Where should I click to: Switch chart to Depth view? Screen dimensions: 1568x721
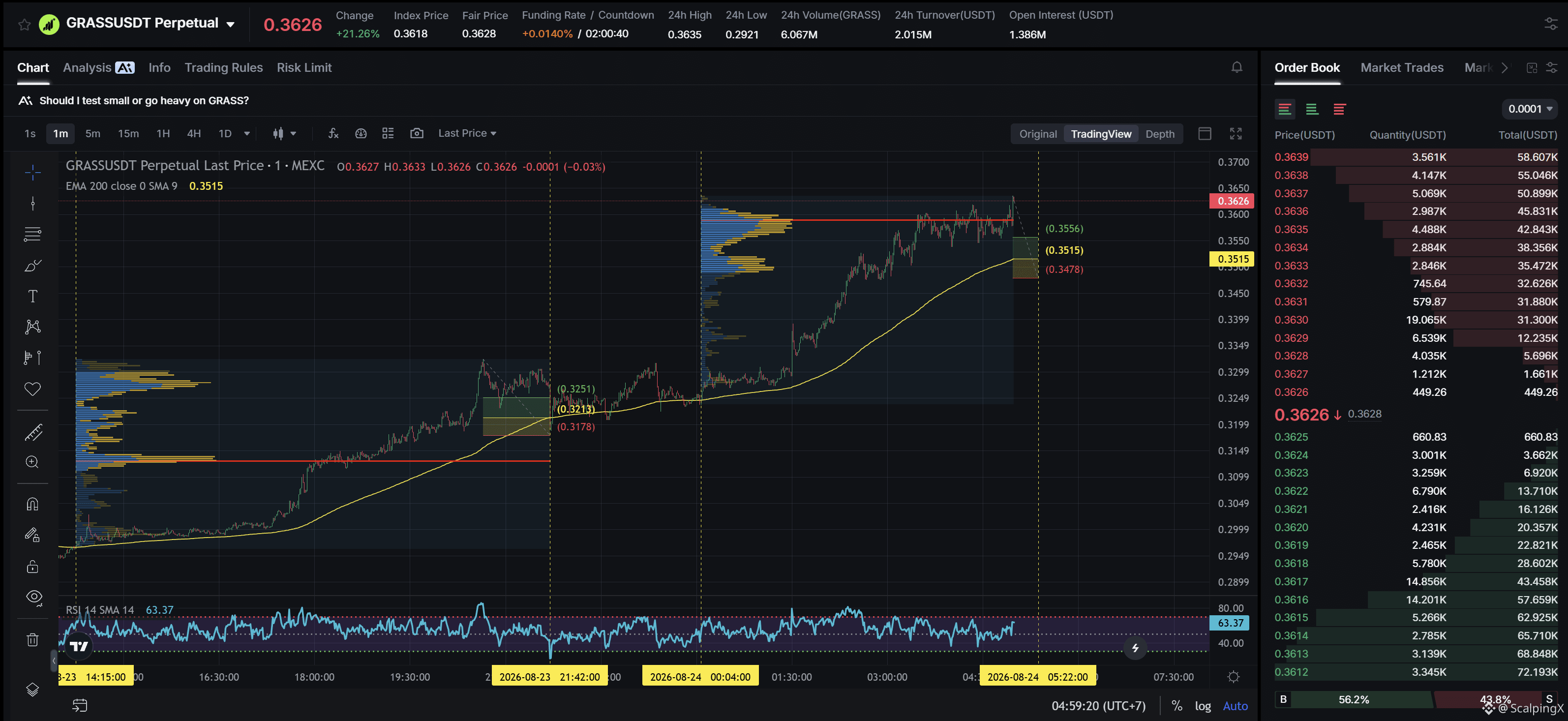click(1160, 134)
